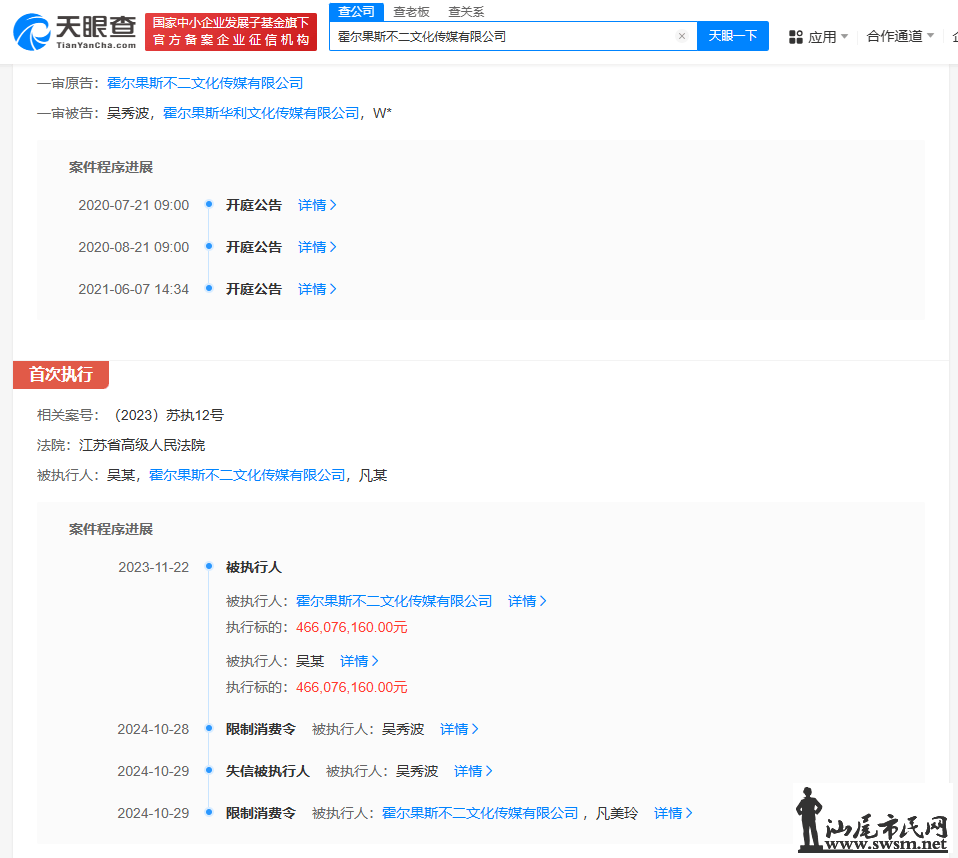The image size is (958, 858).
Task: Clear the search box with the X icon
Action: (x=682, y=36)
